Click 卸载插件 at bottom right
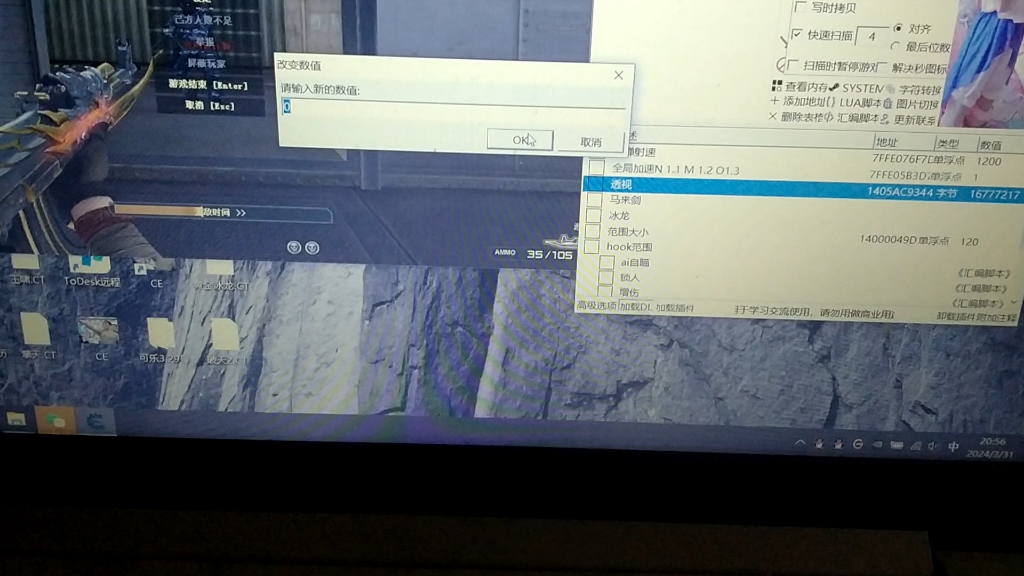The width and height of the screenshot is (1024, 576). point(956,316)
